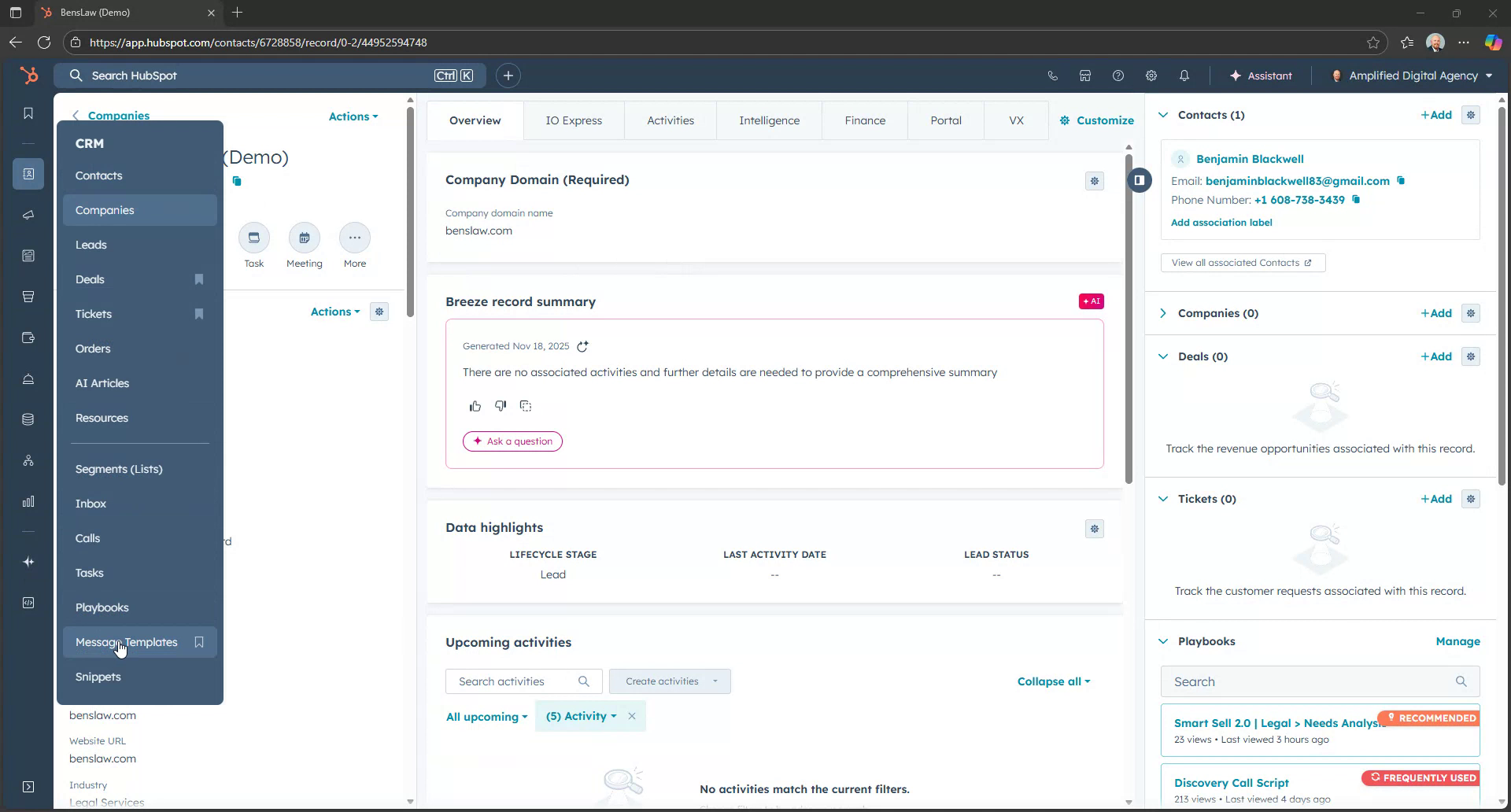Expand the Companies (0) section
This screenshot has width=1511, height=812.
point(1163,312)
